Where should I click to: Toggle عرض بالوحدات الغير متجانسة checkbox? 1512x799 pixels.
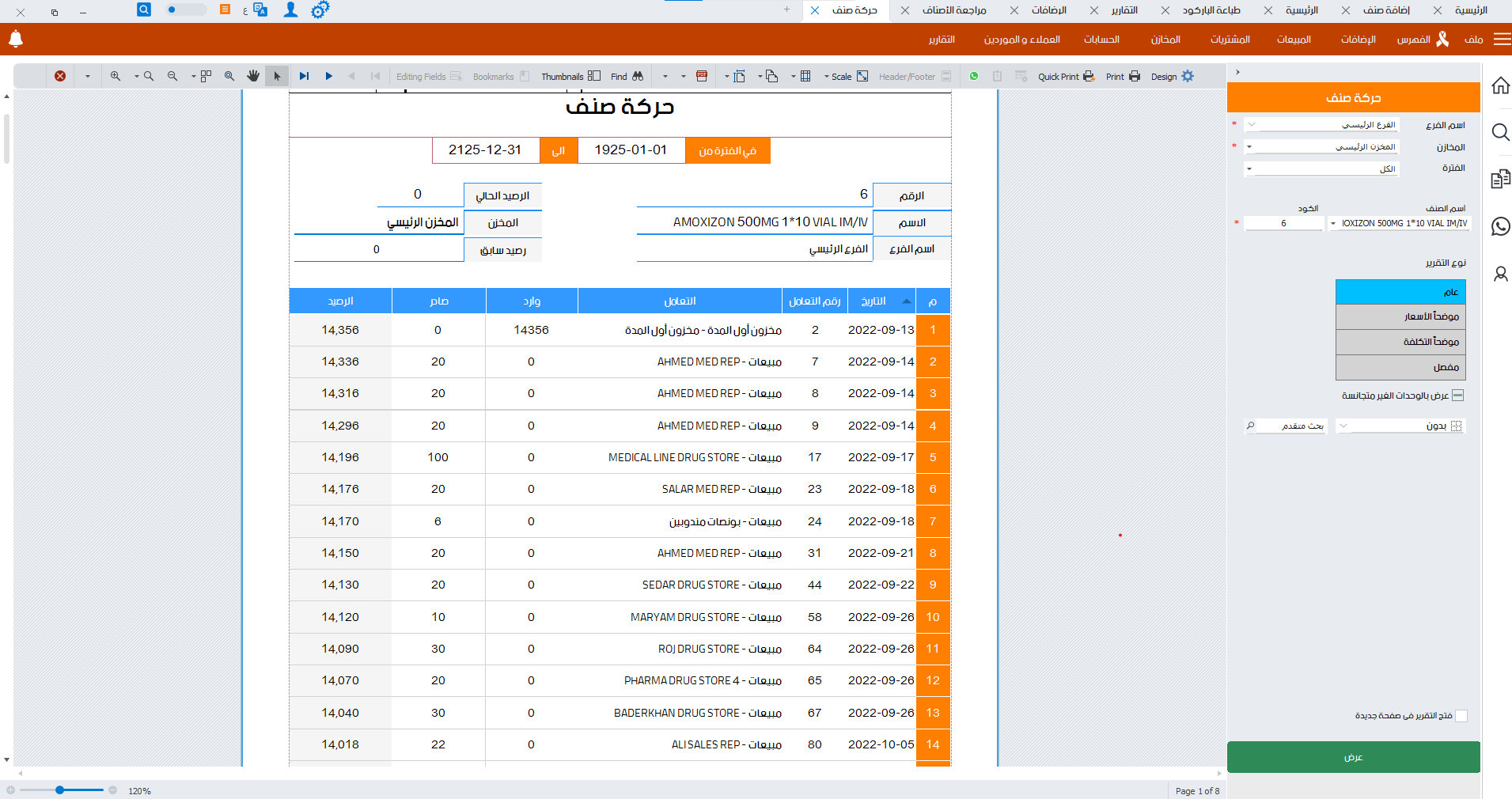point(1458,396)
